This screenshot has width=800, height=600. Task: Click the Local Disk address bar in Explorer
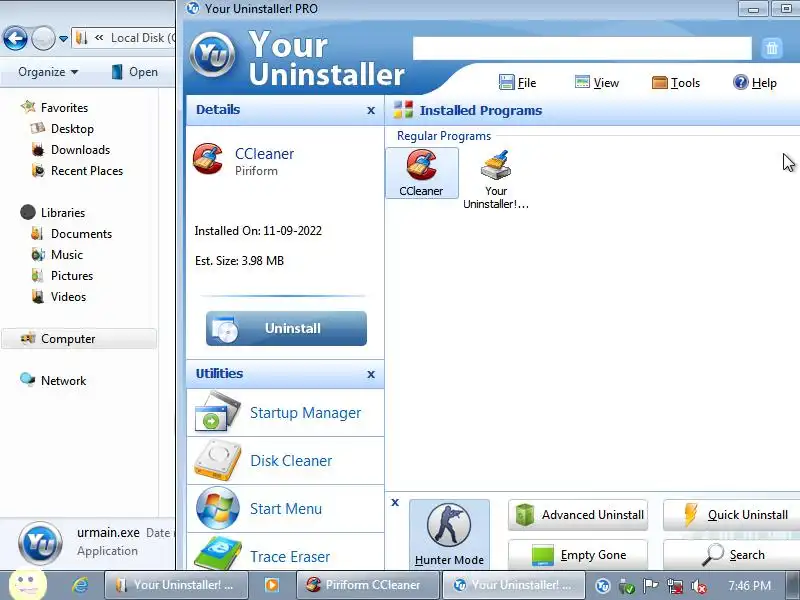pyautogui.click(x=124, y=38)
